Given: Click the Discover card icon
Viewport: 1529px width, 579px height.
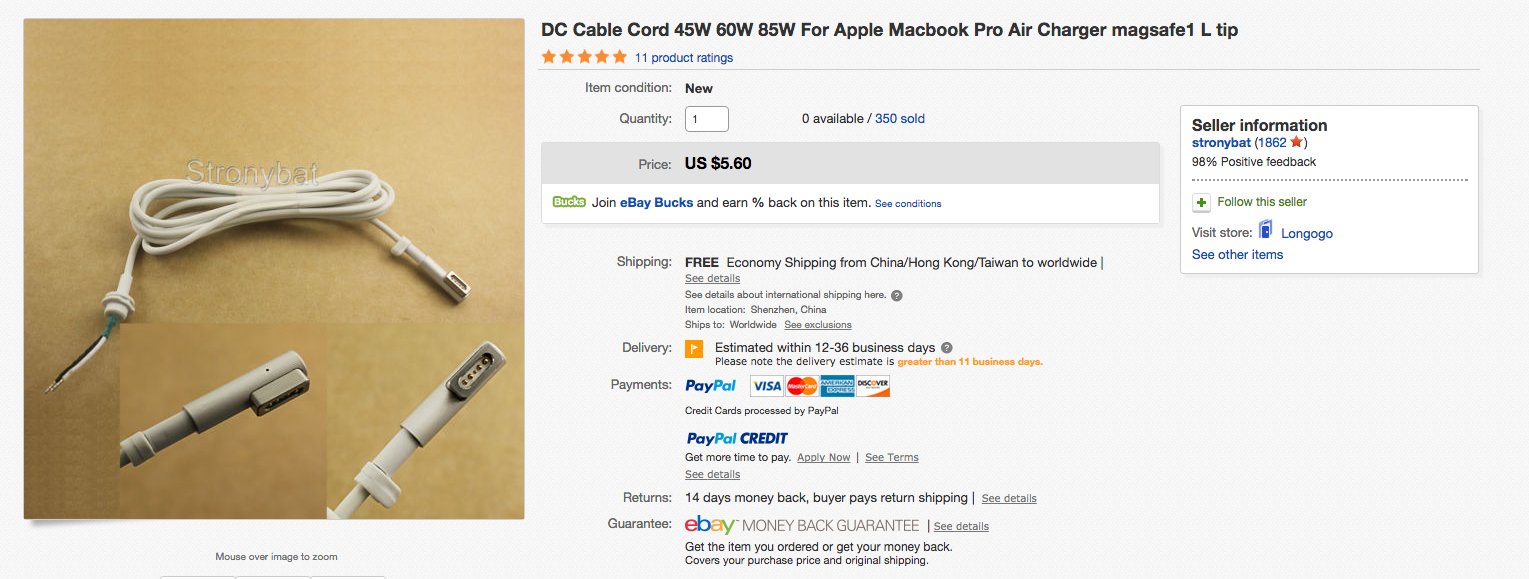Looking at the screenshot, I should pos(873,386).
